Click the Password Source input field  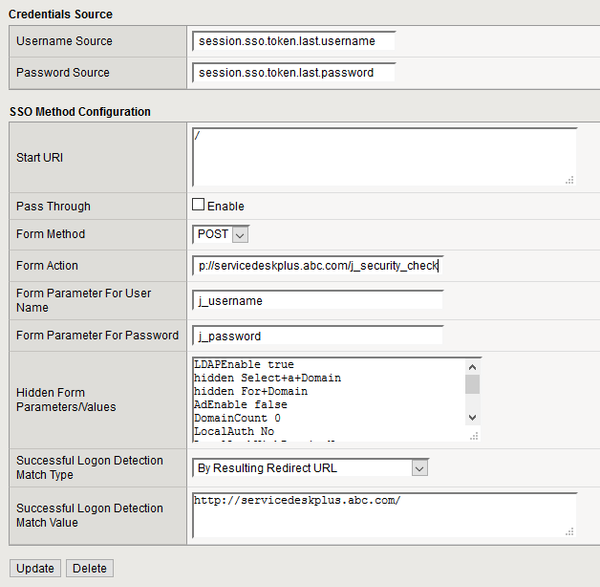[294, 72]
